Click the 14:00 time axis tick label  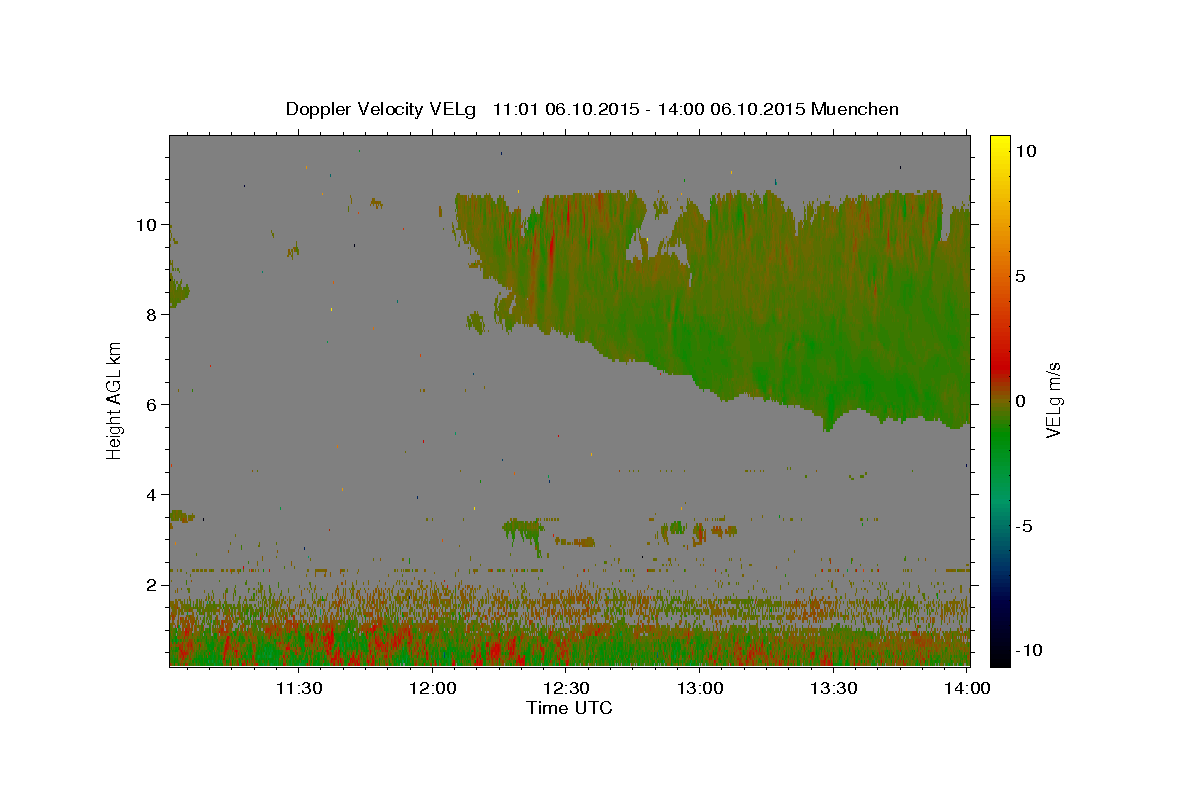(x=967, y=688)
